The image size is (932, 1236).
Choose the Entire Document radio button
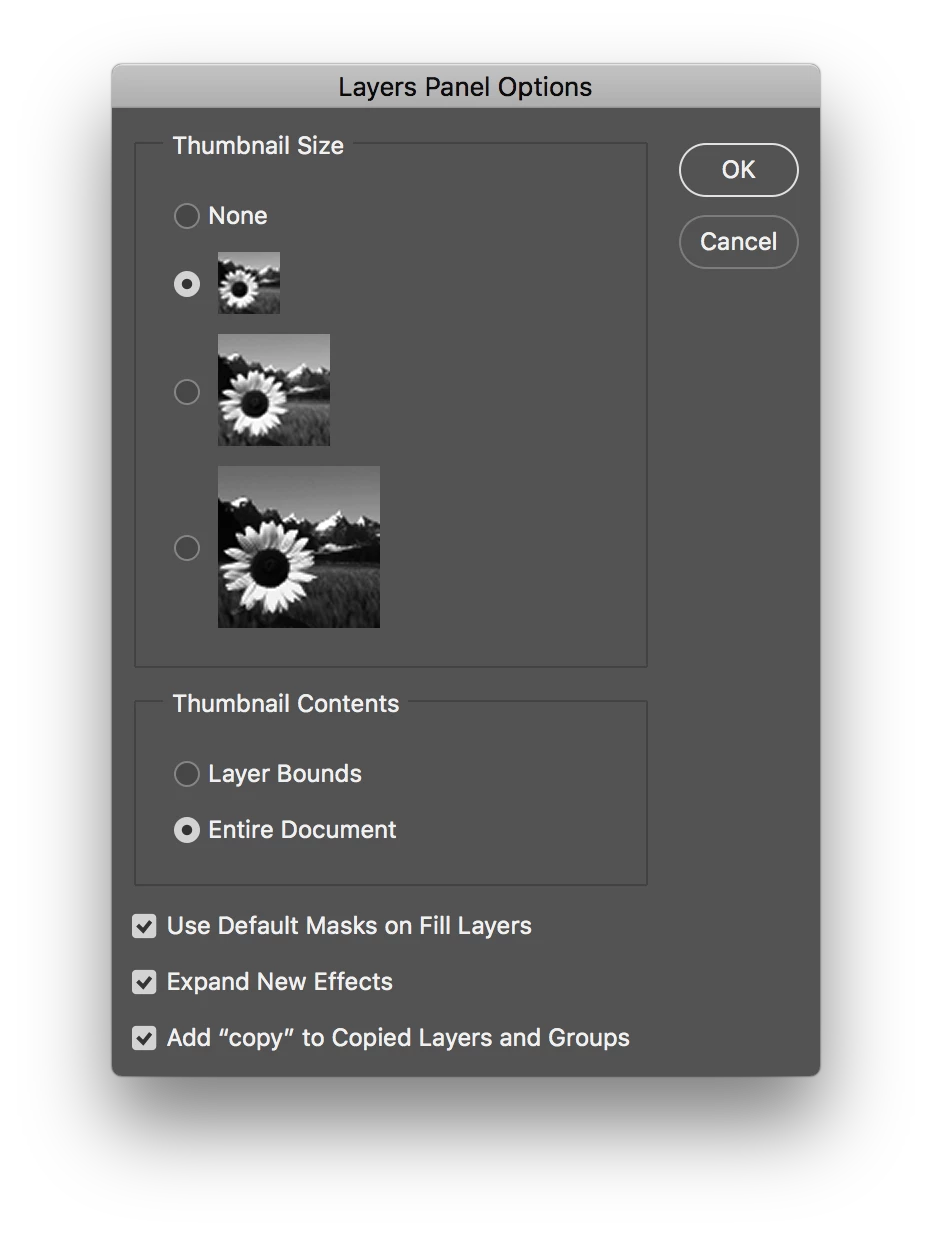pyautogui.click(x=187, y=830)
